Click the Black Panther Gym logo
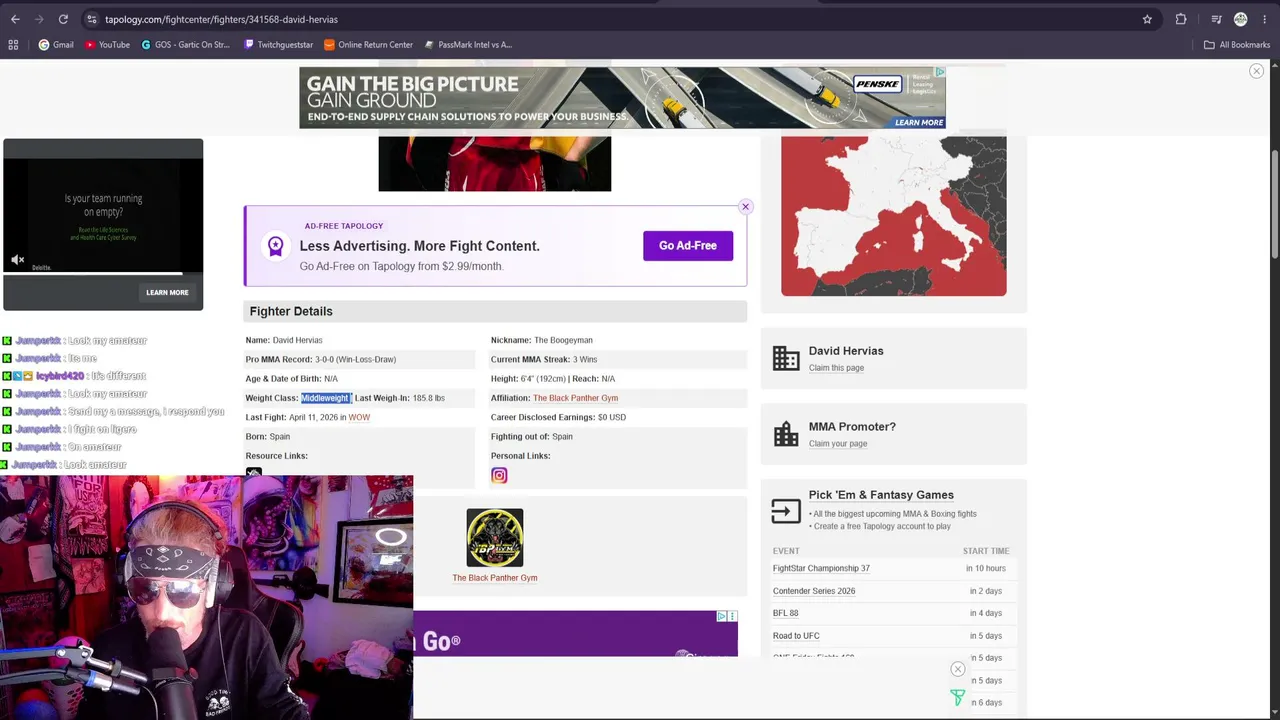Viewport: 1280px width, 720px height. click(x=495, y=538)
